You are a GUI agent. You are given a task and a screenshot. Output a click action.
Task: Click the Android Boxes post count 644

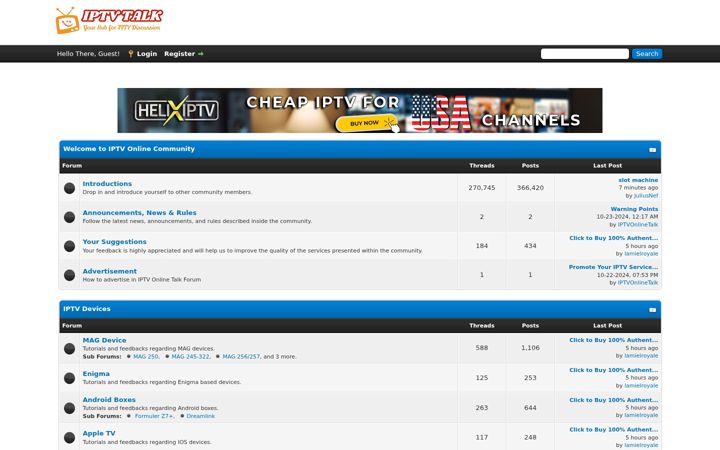[530, 408]
